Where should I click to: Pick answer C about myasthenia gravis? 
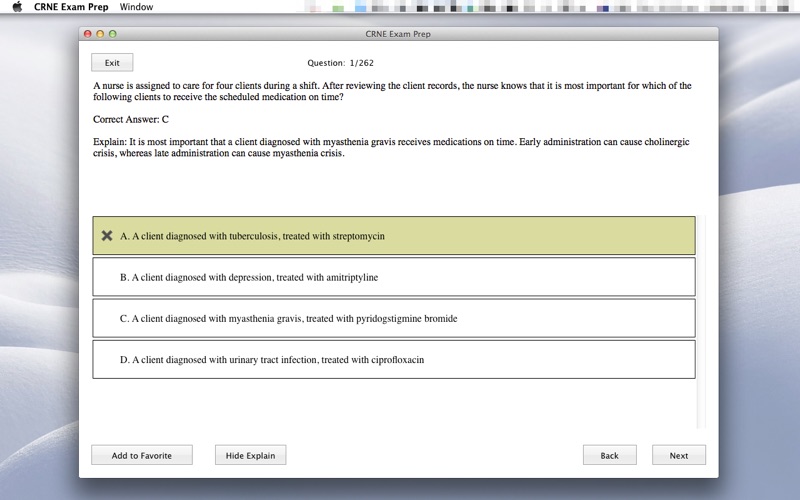(x=394, y=318)
